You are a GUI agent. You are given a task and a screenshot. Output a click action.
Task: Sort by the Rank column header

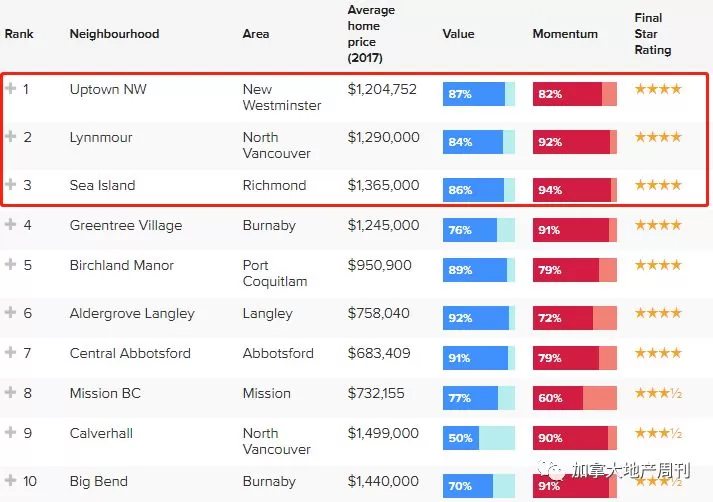[x=19, y=34]
